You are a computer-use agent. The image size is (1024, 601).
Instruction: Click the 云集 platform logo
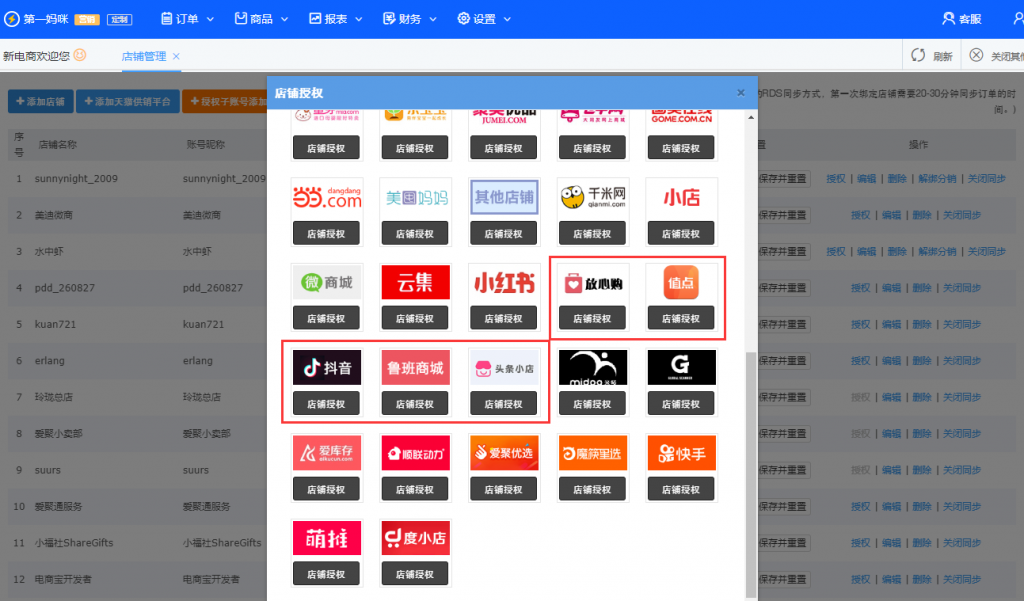[x=415, y=282]
